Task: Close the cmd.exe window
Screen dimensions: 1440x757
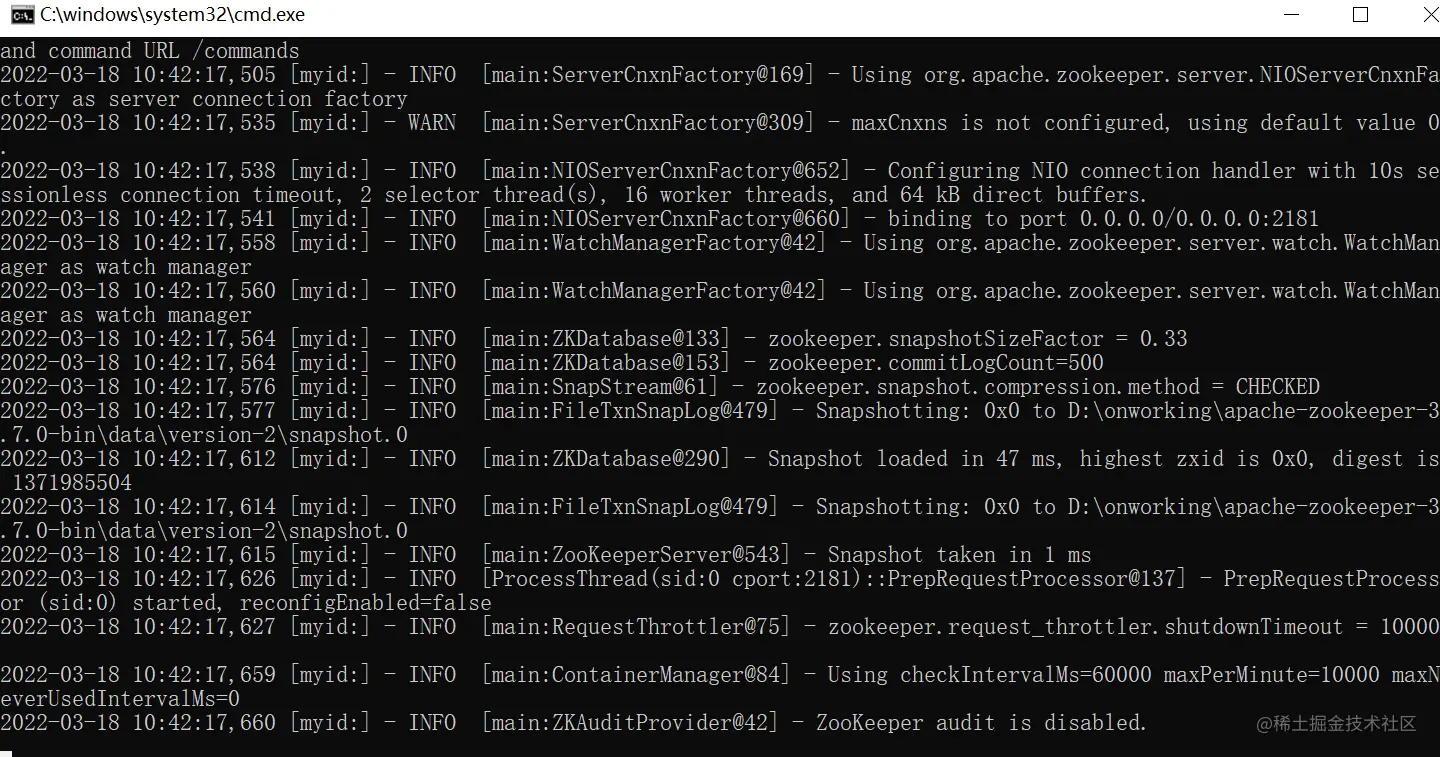Action: (1416, 14)
